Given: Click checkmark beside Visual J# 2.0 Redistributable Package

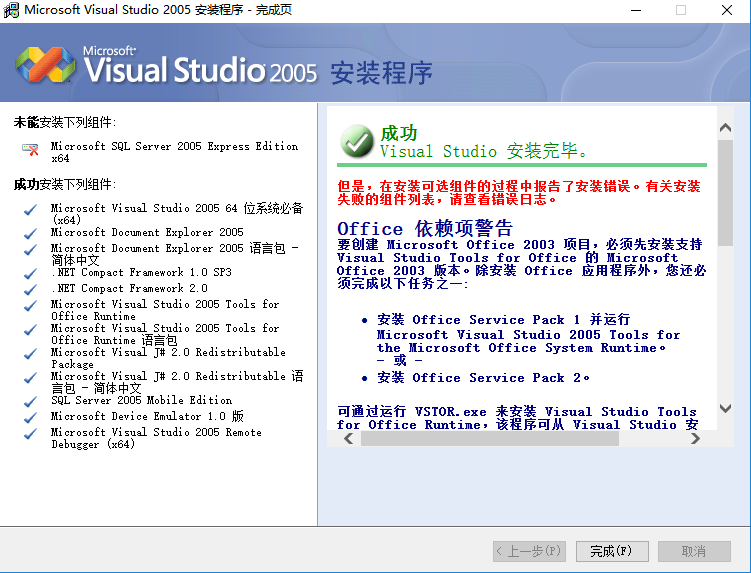Looking at the screenshot, I should pos(31,354).
